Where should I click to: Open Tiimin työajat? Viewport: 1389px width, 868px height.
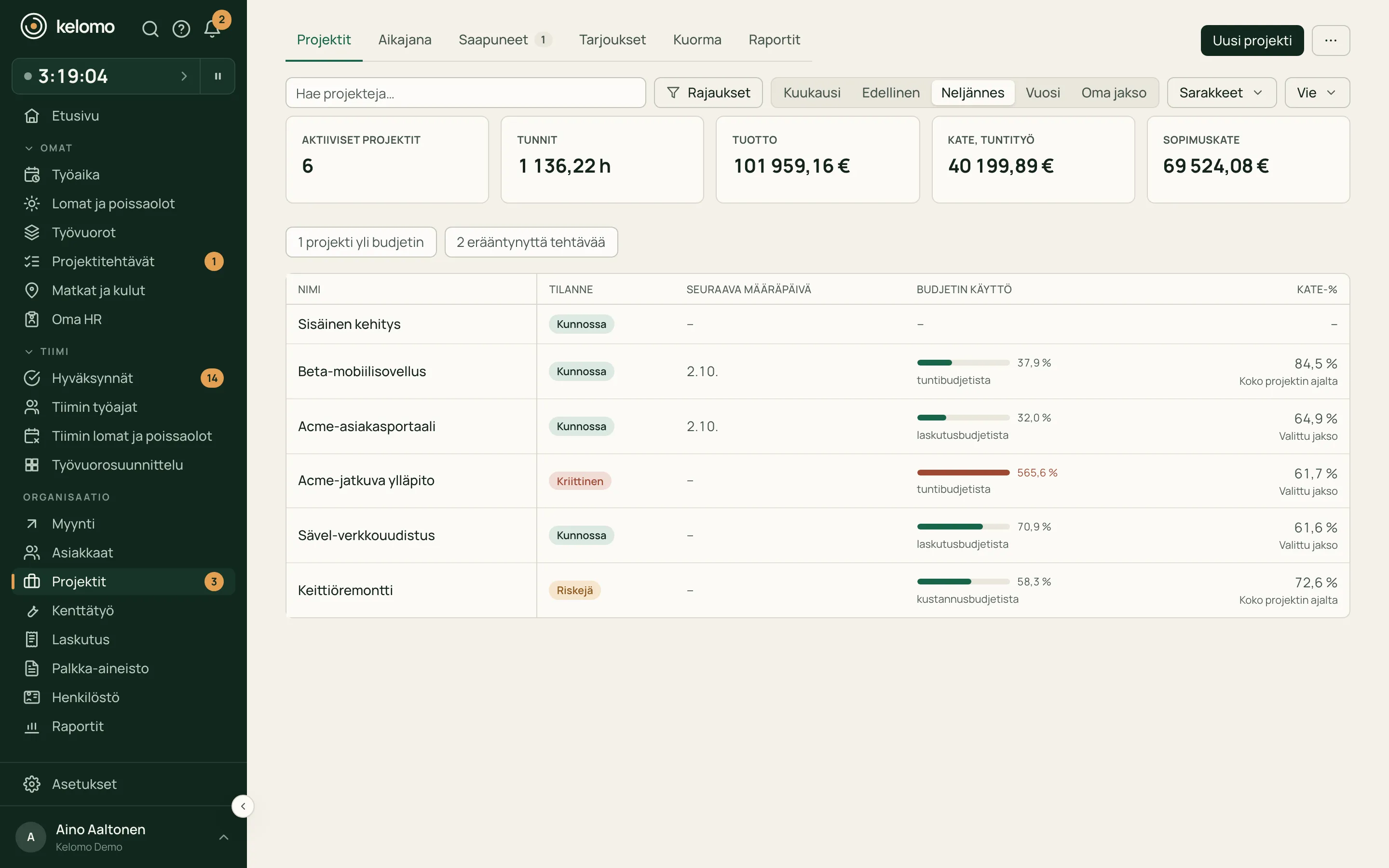click(x=123, y=407)
